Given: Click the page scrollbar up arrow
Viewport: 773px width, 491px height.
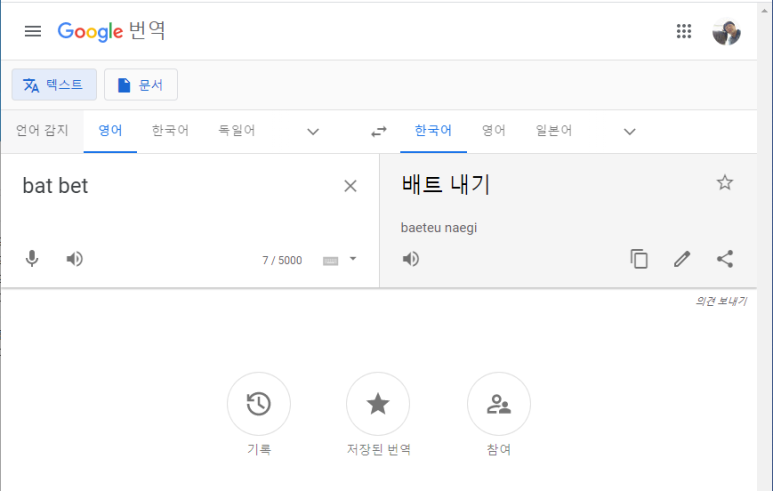Looking at the screenshot, I should [765, 10].
